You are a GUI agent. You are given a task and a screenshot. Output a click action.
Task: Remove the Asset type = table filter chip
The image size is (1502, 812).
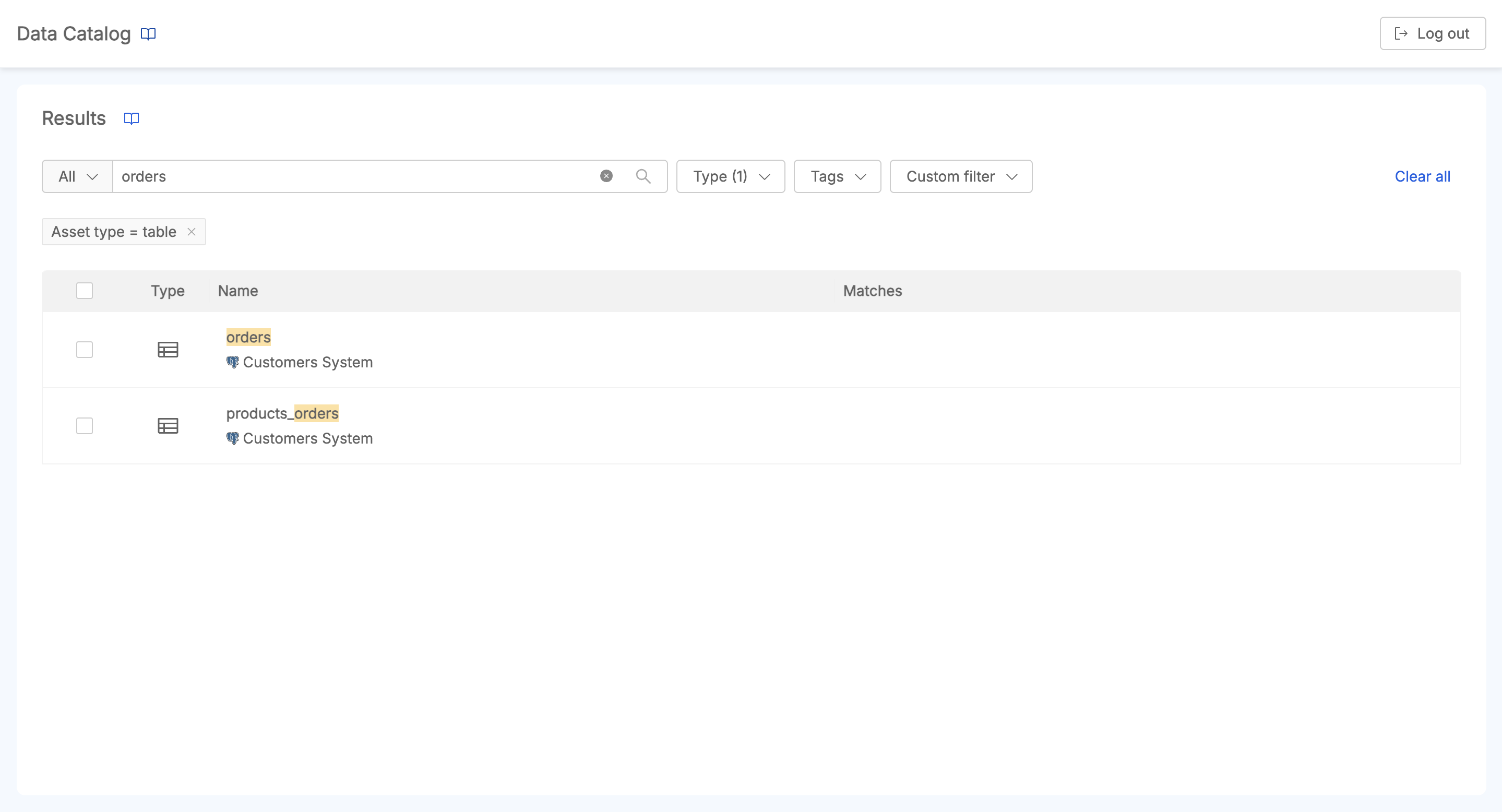tap(192, 231)
